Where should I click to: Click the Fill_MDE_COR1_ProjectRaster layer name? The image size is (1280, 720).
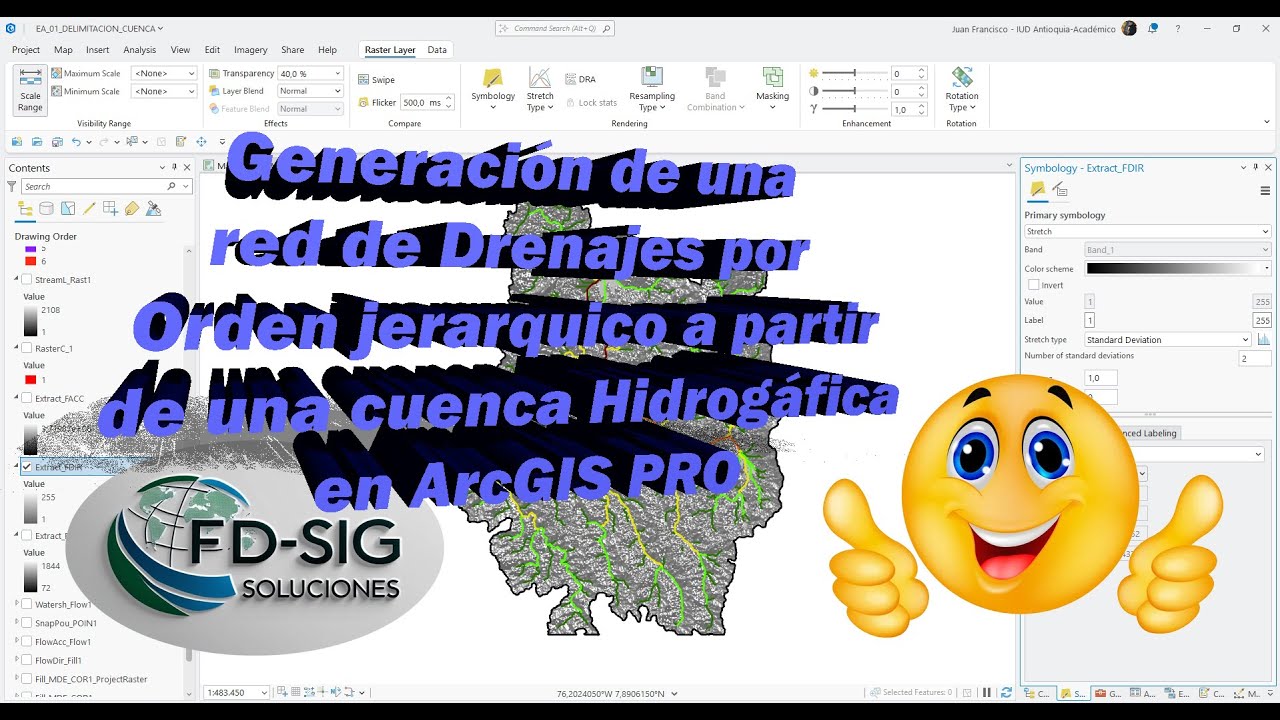(x=91, y=679)
